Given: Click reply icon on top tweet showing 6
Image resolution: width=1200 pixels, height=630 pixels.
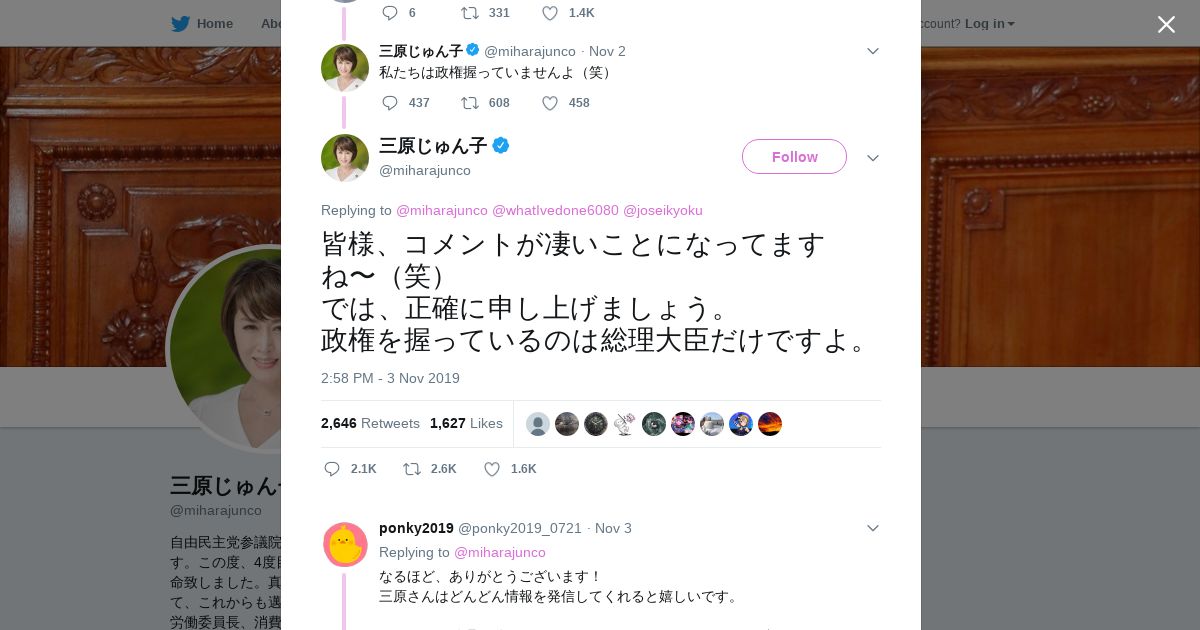Looking at the screenshot, I should pos(390,13).
